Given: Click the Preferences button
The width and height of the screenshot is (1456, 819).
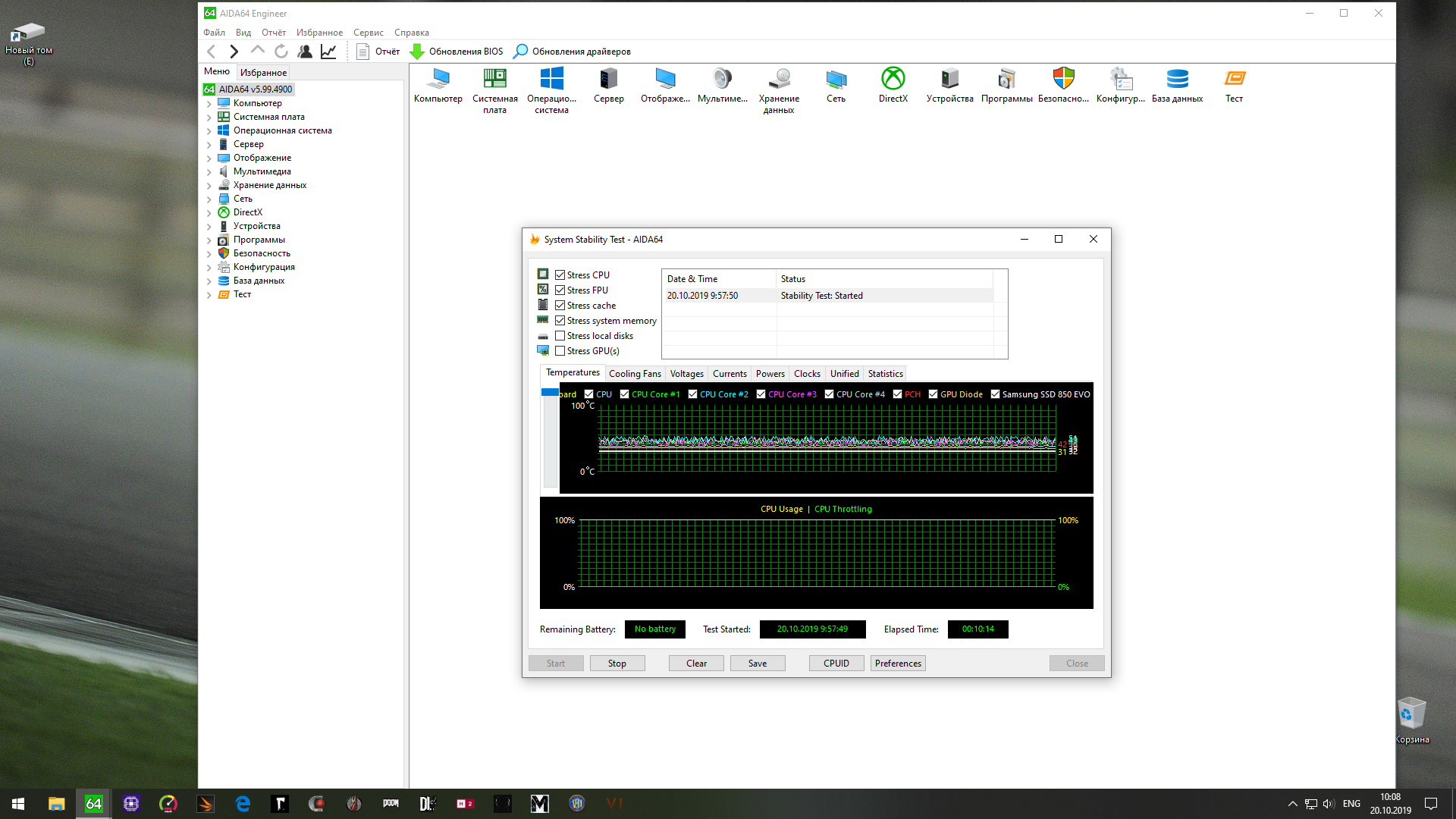Looking at the screenshot, I should 898,664.
